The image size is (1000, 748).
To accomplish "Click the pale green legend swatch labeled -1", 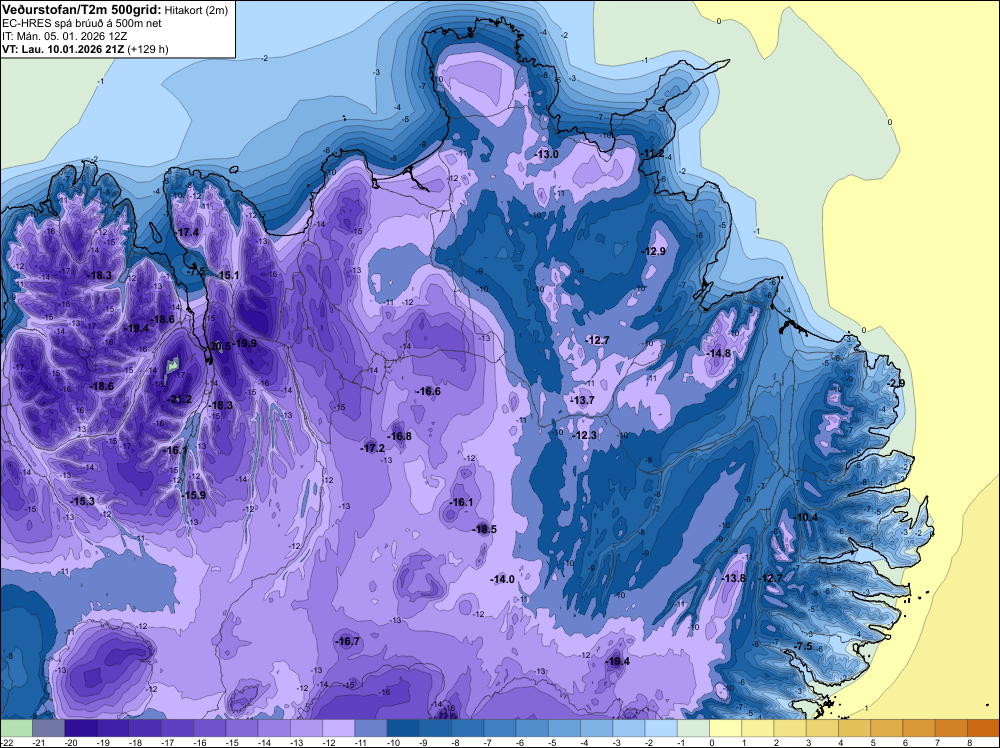I will (x=693, y=728).
